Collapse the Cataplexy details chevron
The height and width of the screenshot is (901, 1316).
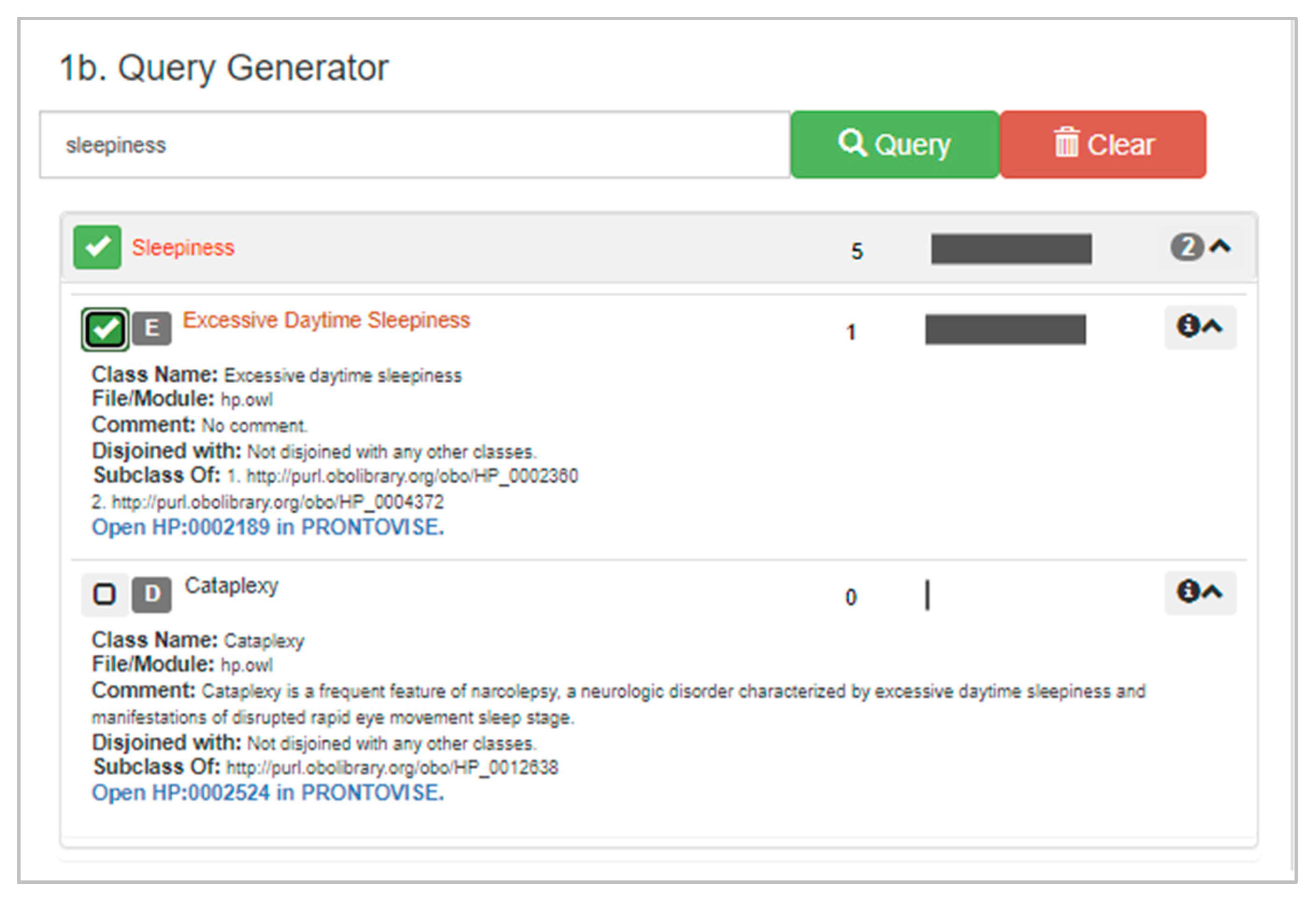point(1212,593)
